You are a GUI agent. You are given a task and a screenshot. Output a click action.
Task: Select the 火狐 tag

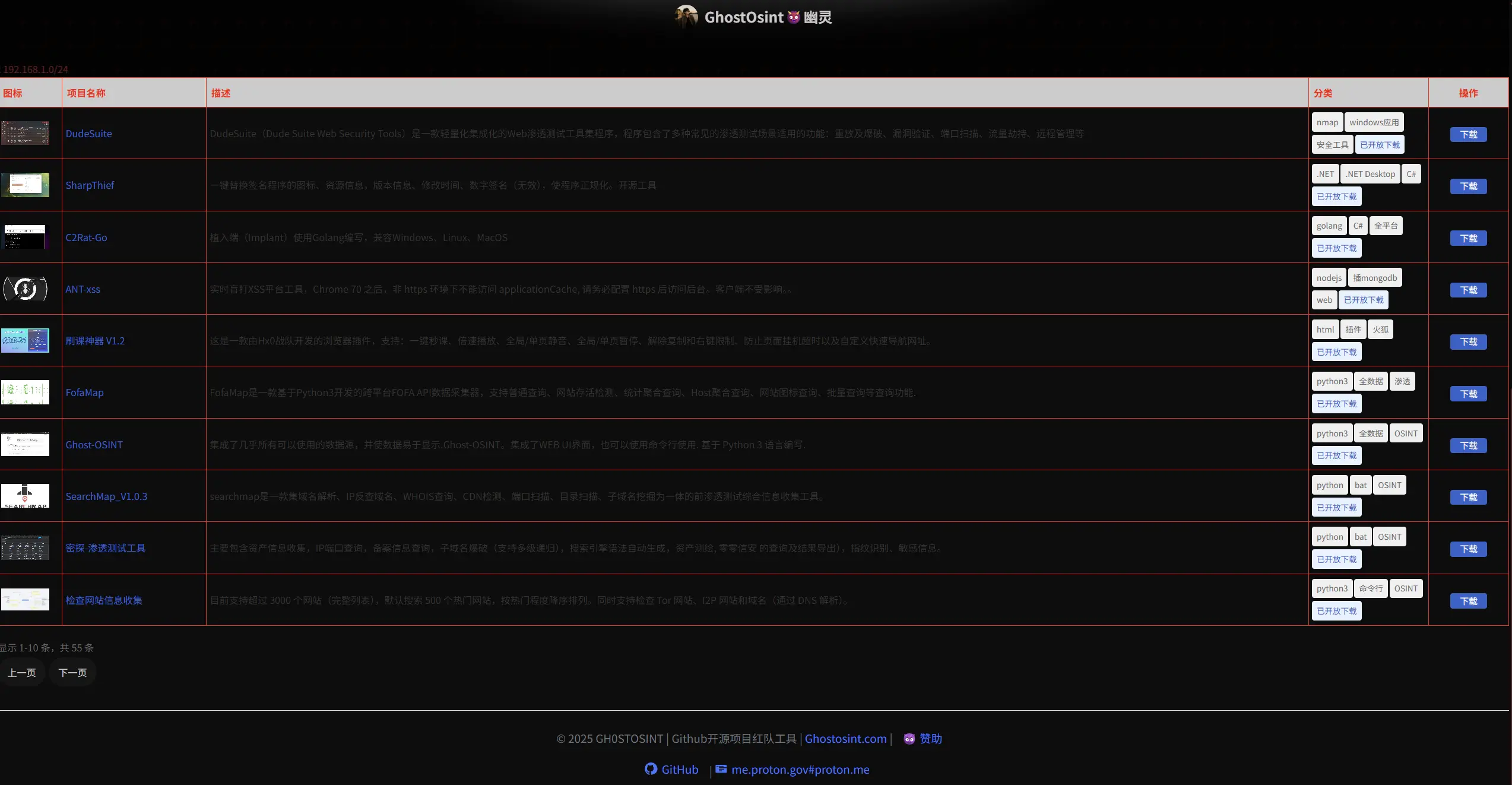tap(1380, 330)
